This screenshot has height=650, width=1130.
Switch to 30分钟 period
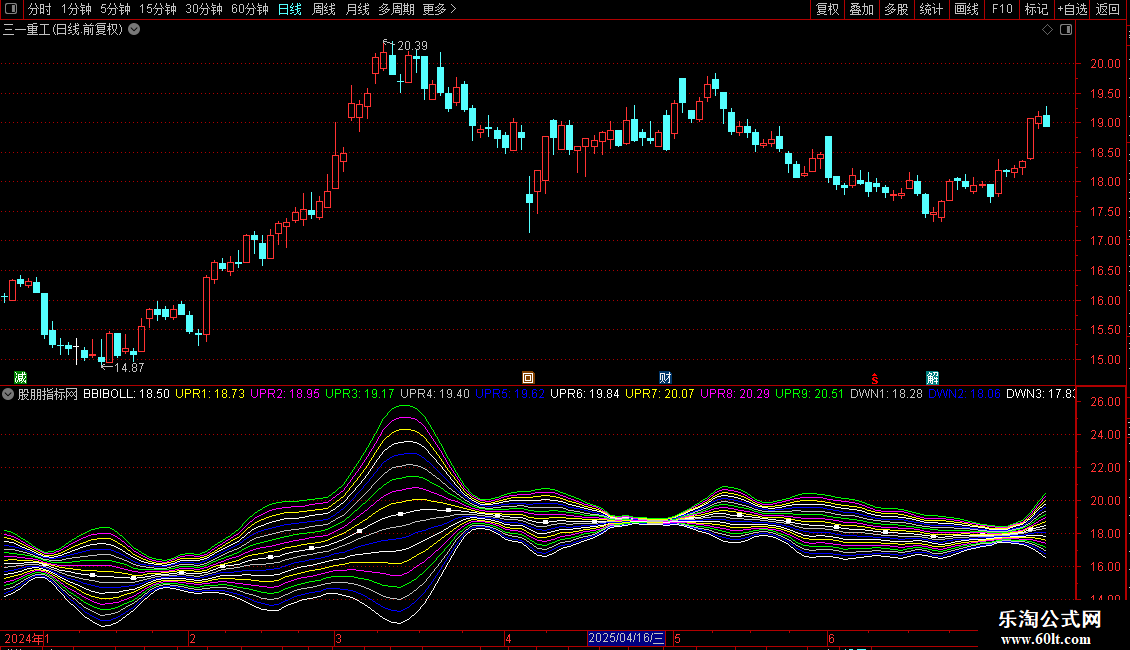click(x=204, y=9)
